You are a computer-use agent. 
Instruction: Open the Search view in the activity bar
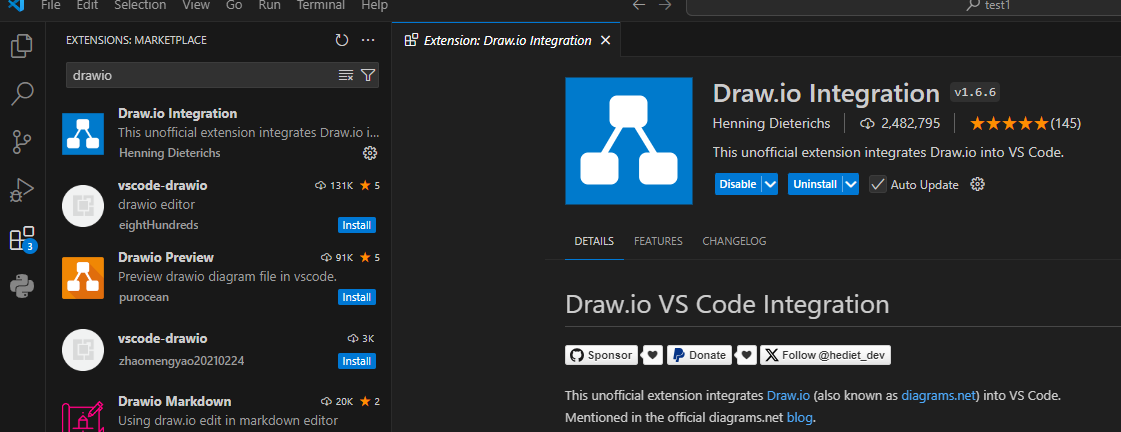(21, 94)
